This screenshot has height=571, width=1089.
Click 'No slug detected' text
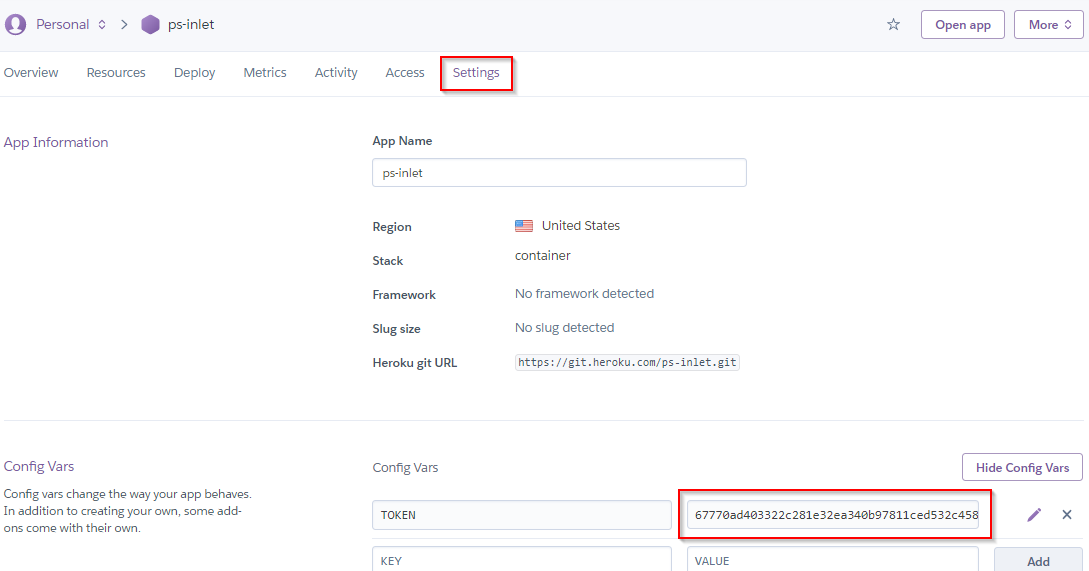click(565, 328)
